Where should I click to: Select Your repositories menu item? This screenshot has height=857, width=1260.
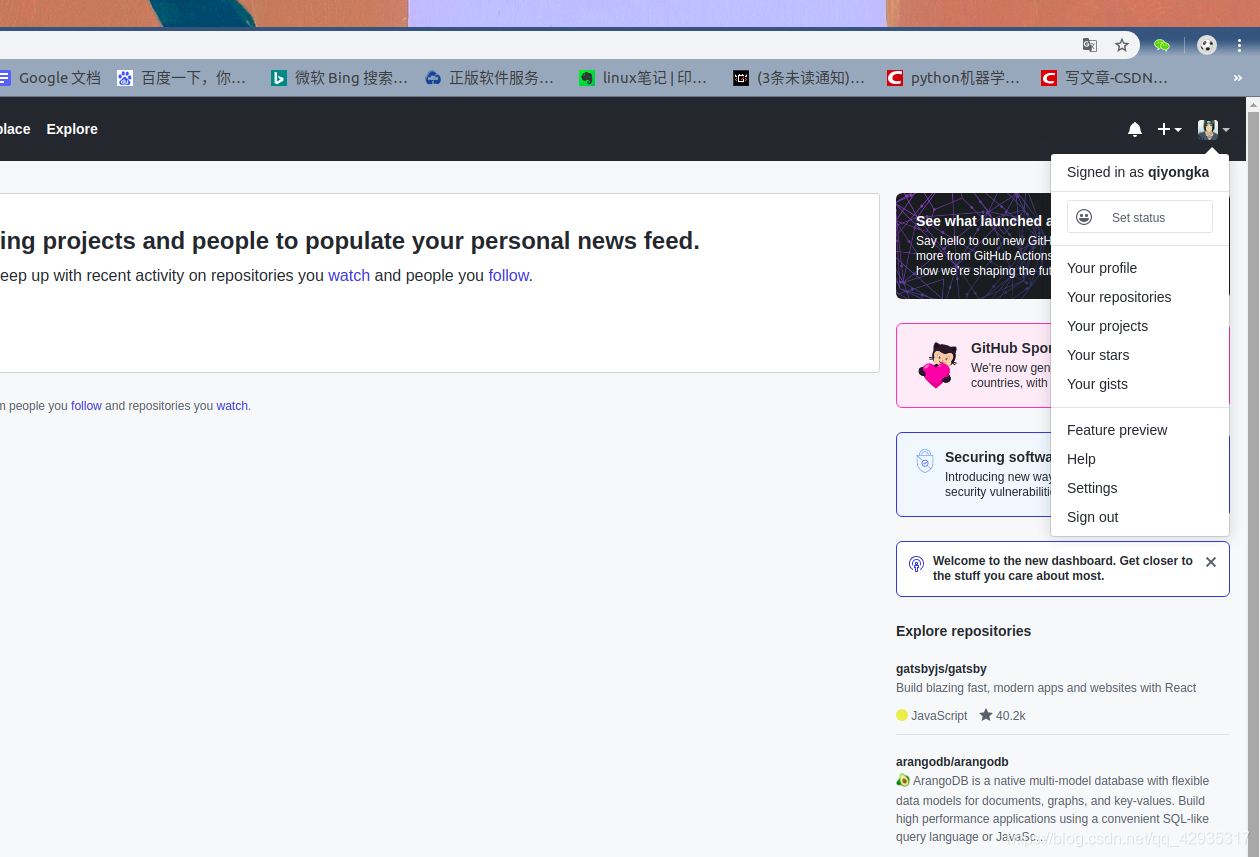tap(1140, 297)
